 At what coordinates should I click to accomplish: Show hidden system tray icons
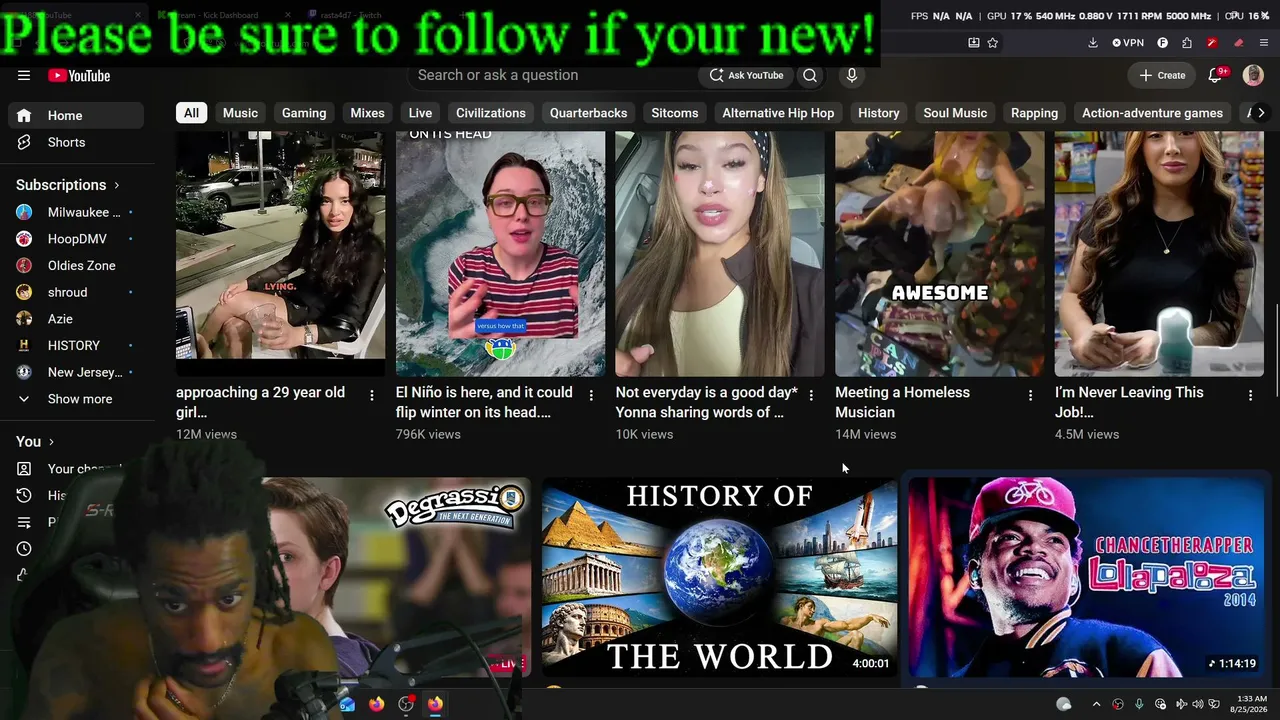coord(1096,704)
